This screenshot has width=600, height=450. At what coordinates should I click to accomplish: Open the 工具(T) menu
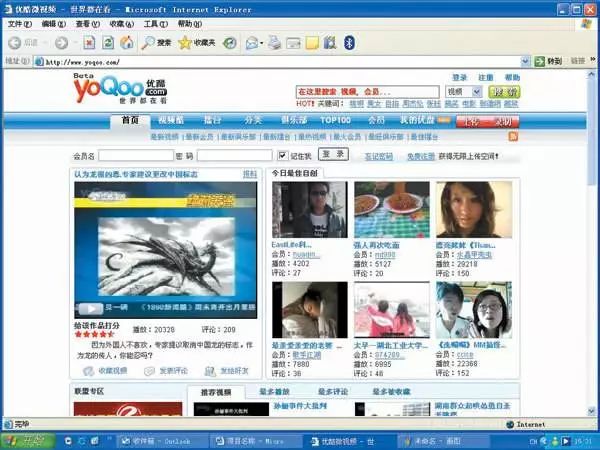pyautogui.click(x=156, y=24)
